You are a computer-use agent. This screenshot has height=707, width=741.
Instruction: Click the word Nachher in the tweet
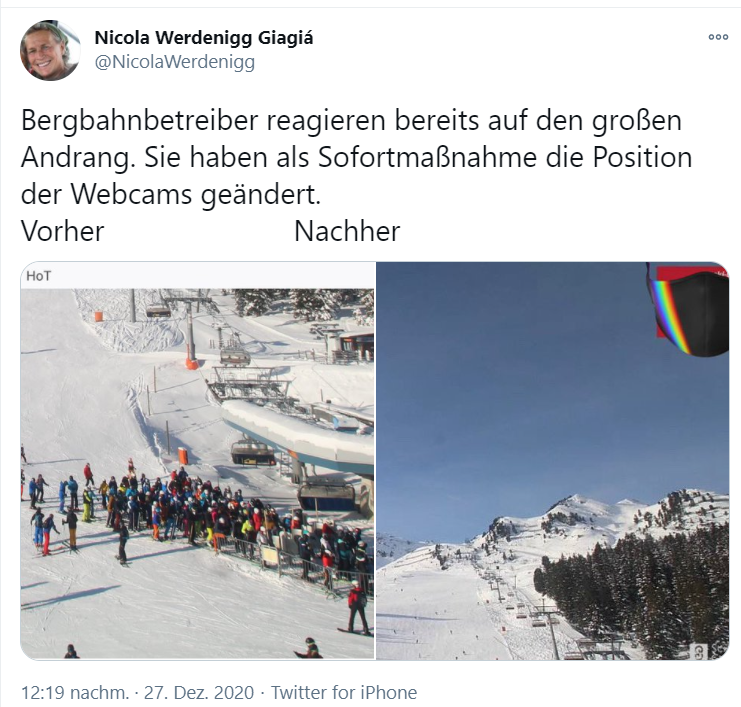tap(347, 231)
